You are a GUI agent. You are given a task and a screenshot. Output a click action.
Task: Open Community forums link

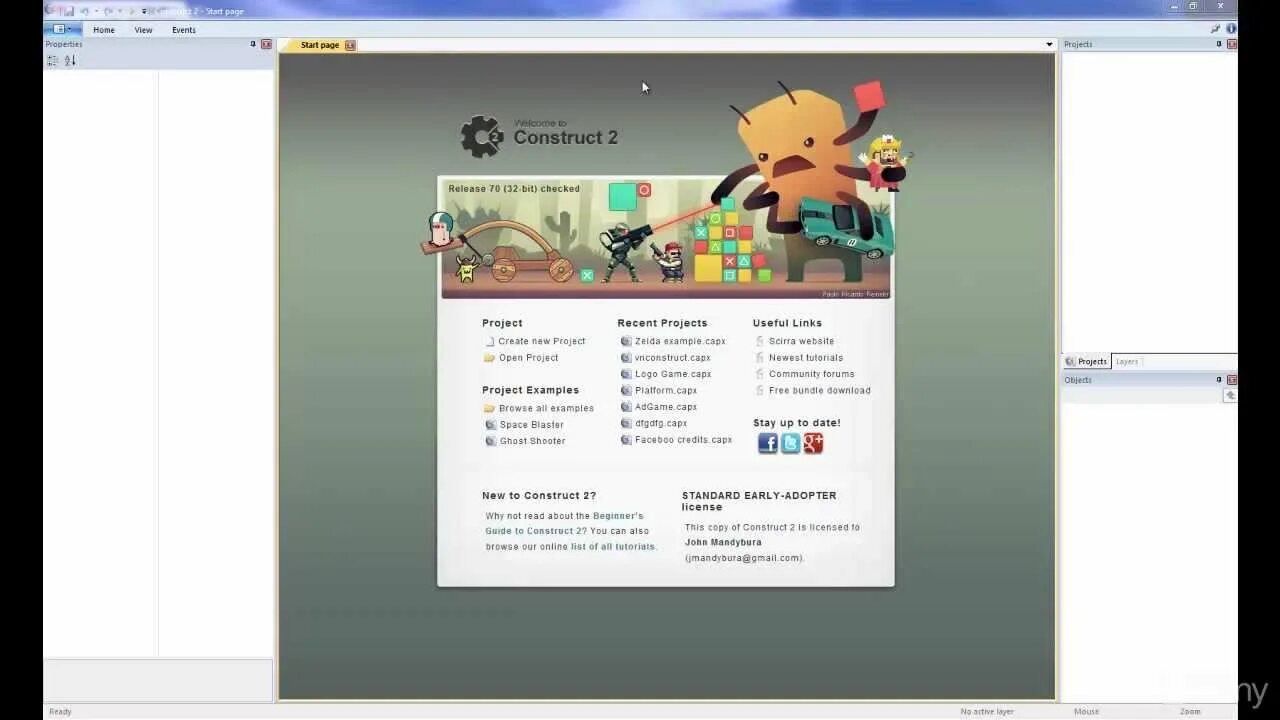coord(812,374)
